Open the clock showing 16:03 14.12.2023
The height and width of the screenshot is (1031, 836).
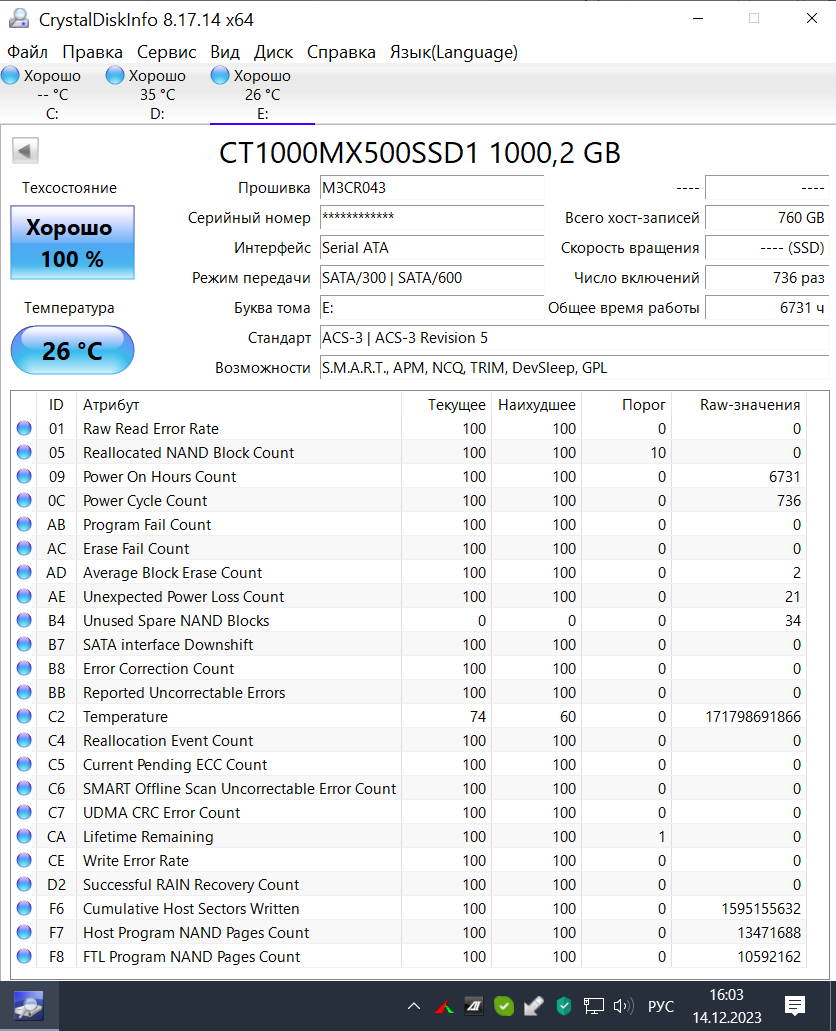pos(727,1006)
